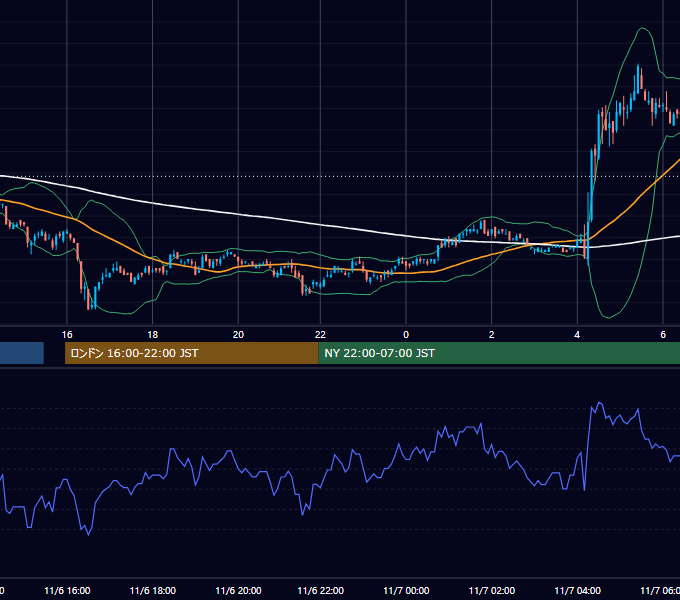The height and width of the screenshot is (600, 680).
Task: Select the NY 22:00-07:00 JST session bar
Action: (x=499, y=353)
